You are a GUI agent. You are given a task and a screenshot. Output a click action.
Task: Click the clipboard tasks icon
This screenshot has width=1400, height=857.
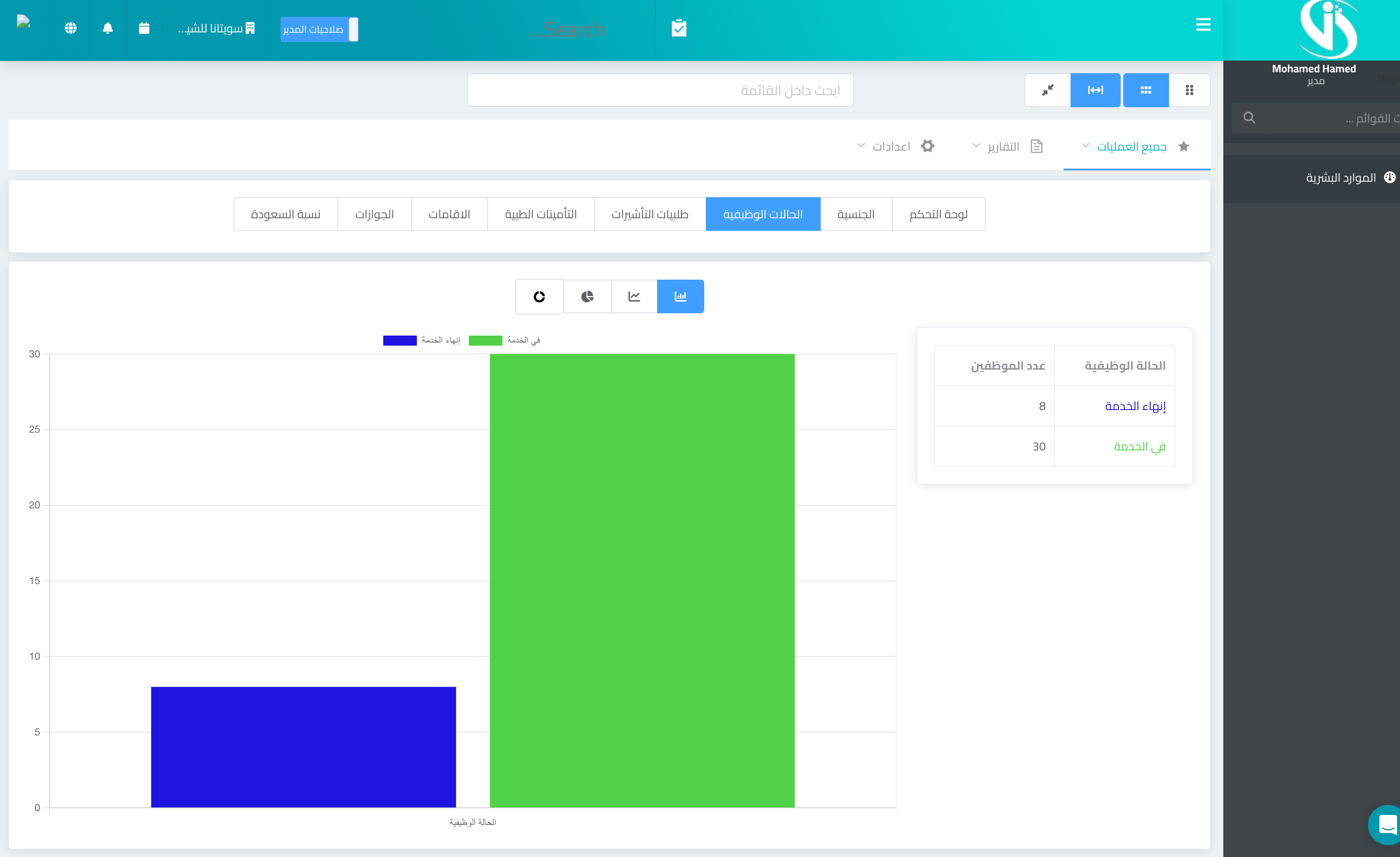(x=679, y=29)
